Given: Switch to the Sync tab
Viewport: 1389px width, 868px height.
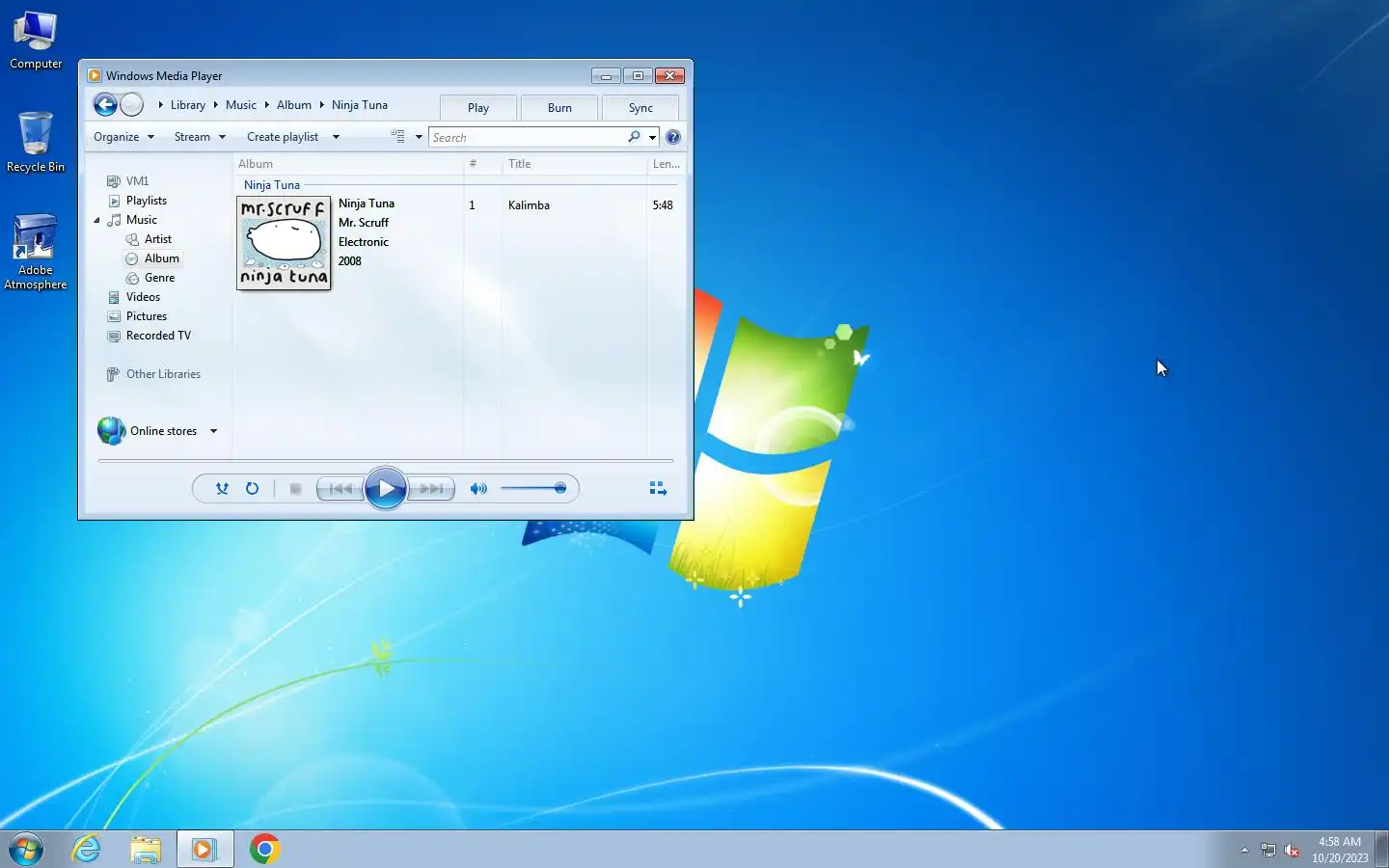Looking at the screenshot, I should coord(640,107).
